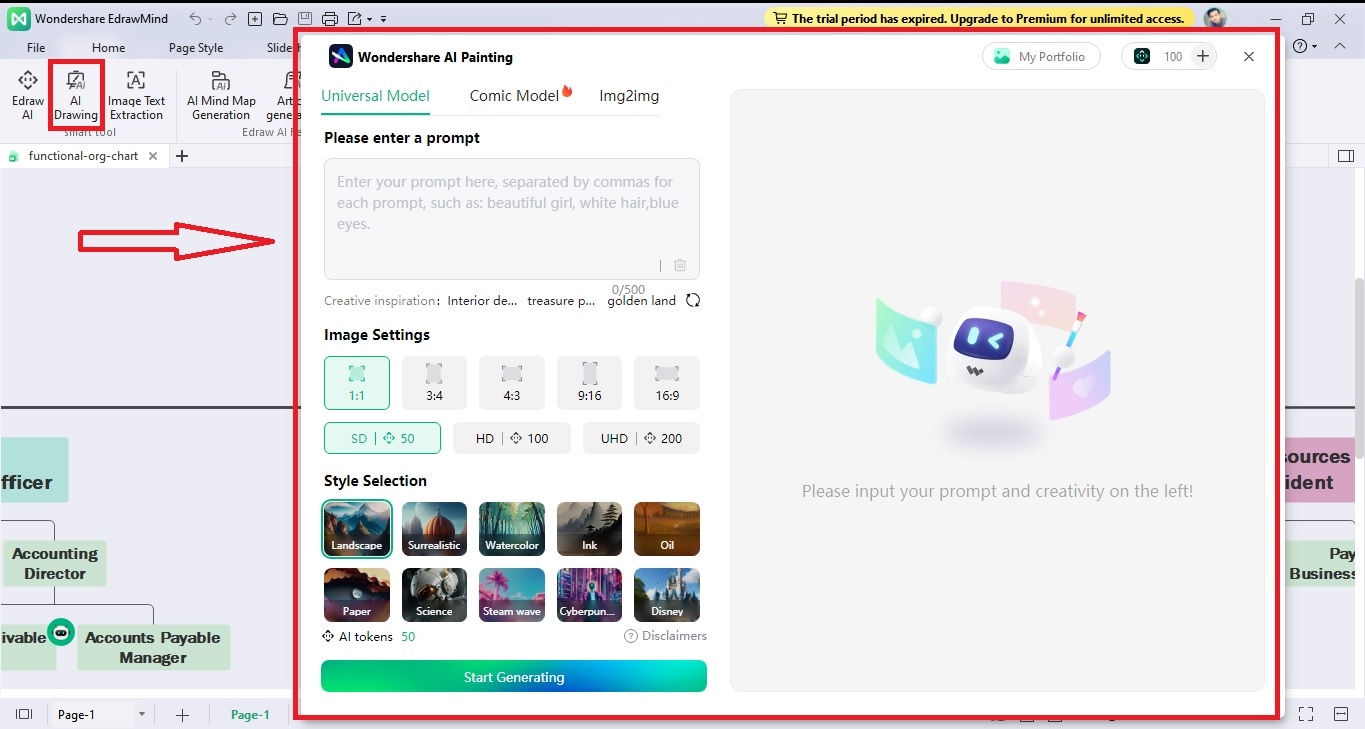This screenshot has width=1365, height=729.
Task: Switch to the Page Style tab
Action: point(196,47)
